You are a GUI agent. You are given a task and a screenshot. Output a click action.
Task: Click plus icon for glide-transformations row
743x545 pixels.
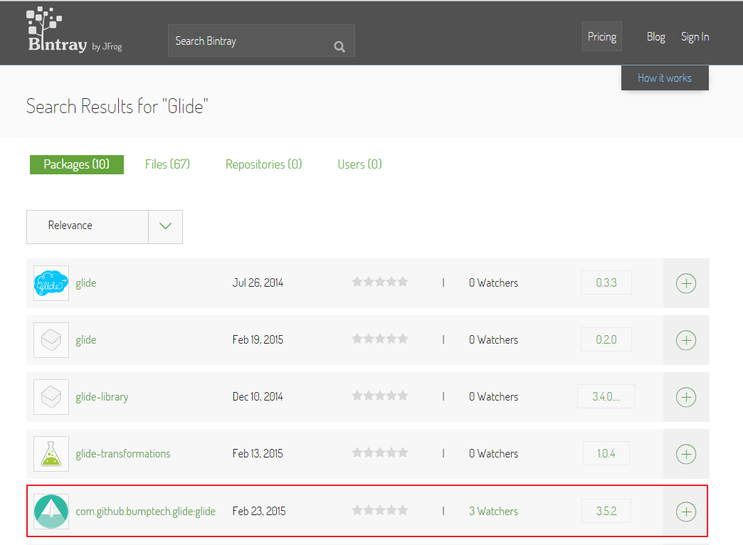686,455
